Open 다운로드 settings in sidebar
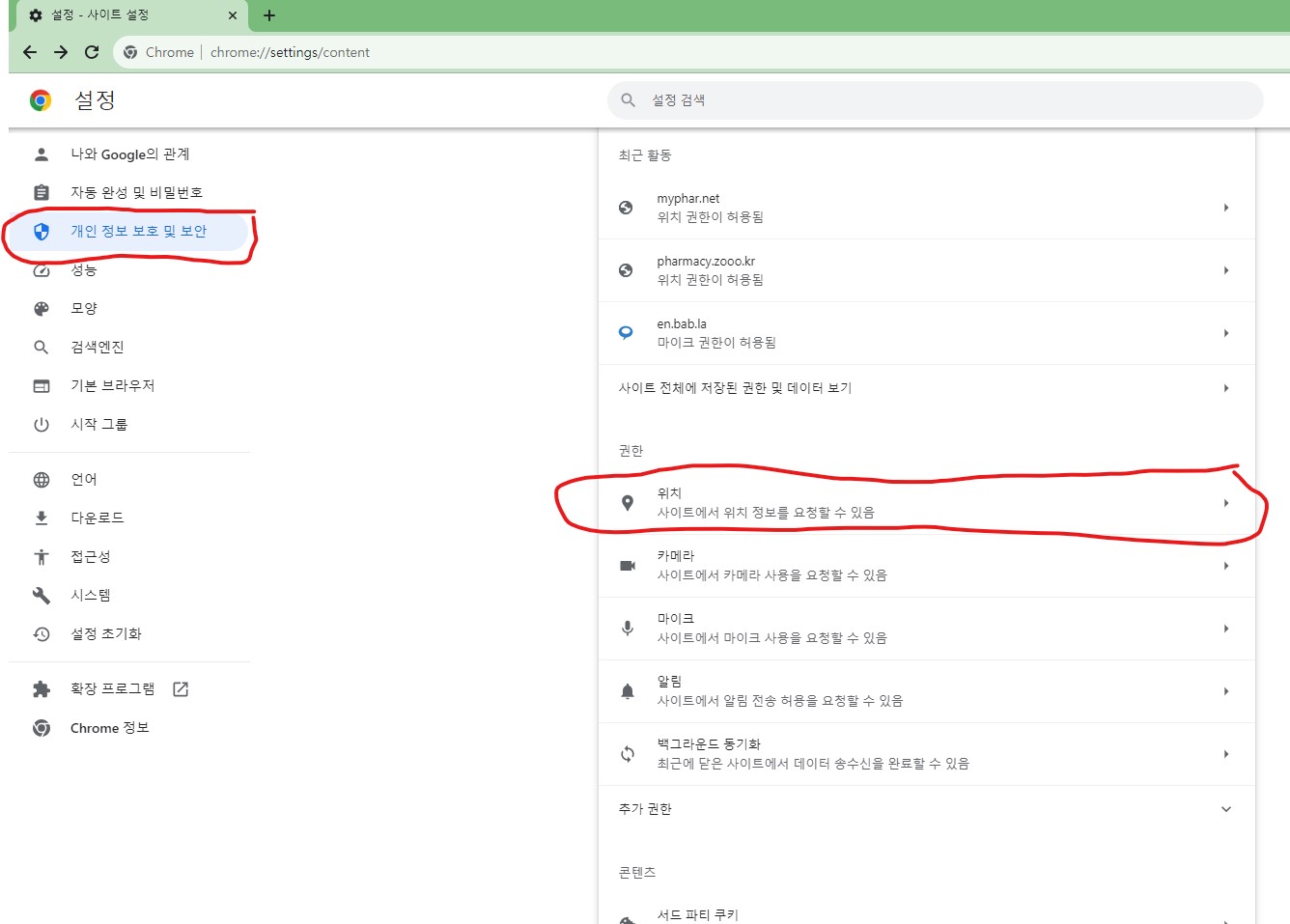The width and height of the screenshot is (1290, 924). point(97,518)
